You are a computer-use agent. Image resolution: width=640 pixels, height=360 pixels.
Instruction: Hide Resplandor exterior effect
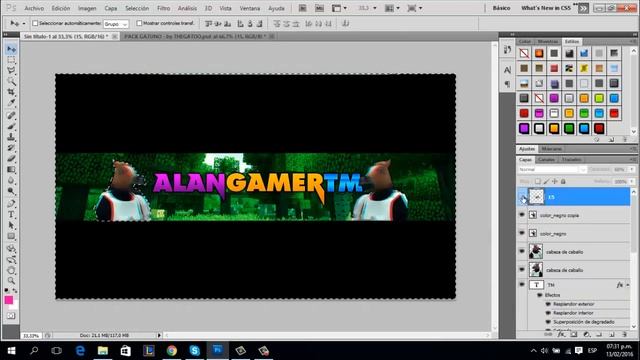[548, 304]
